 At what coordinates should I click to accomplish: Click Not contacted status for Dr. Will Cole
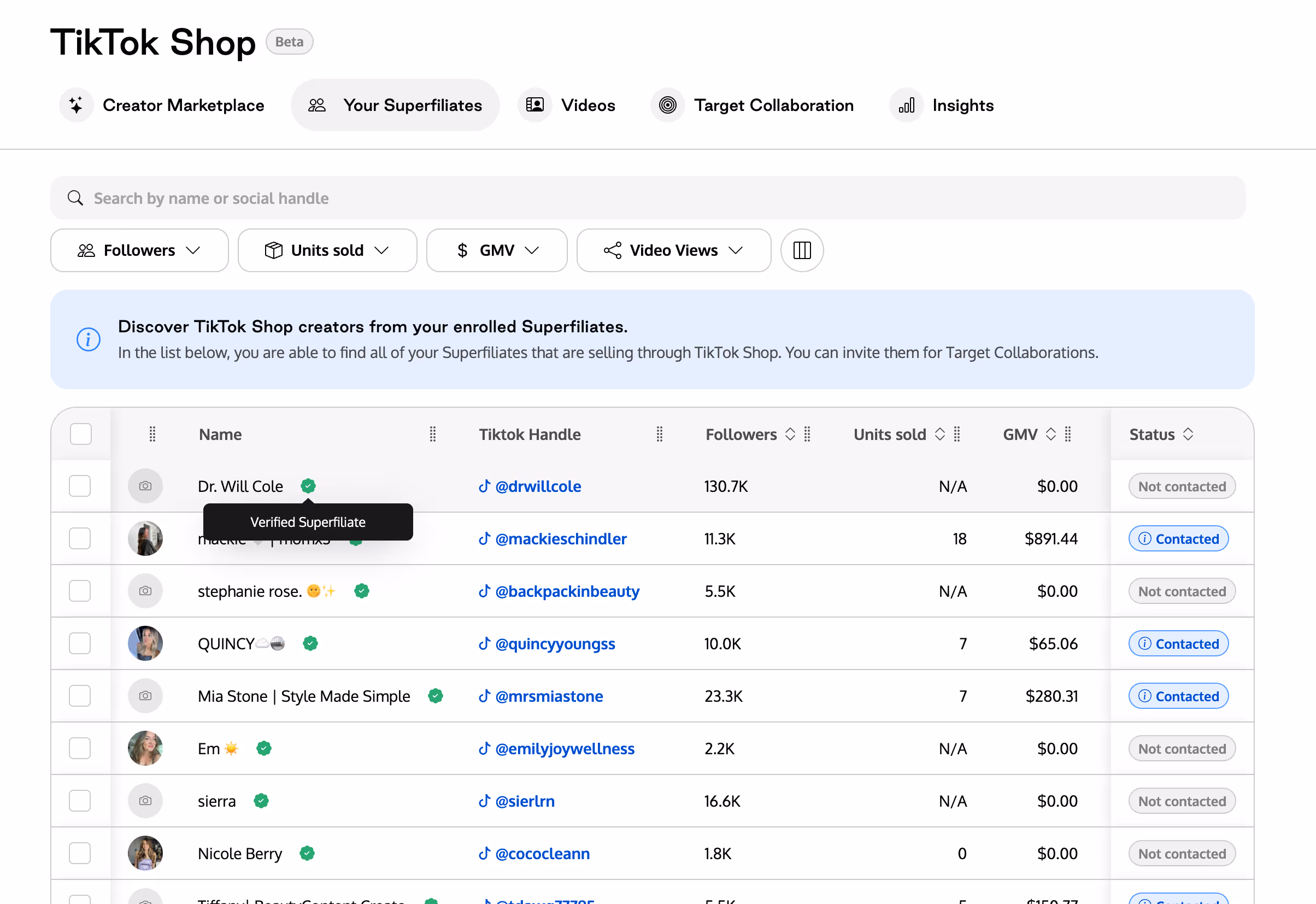pyautogui.click(x=1182, y=486)
